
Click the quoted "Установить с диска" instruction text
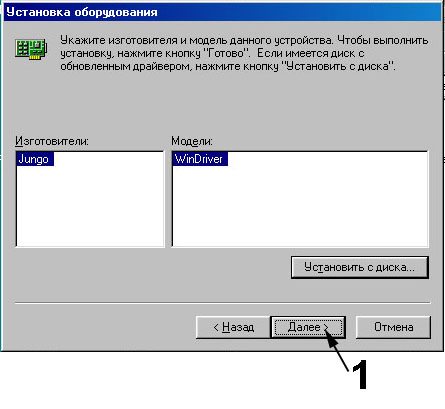coord(338,66)
